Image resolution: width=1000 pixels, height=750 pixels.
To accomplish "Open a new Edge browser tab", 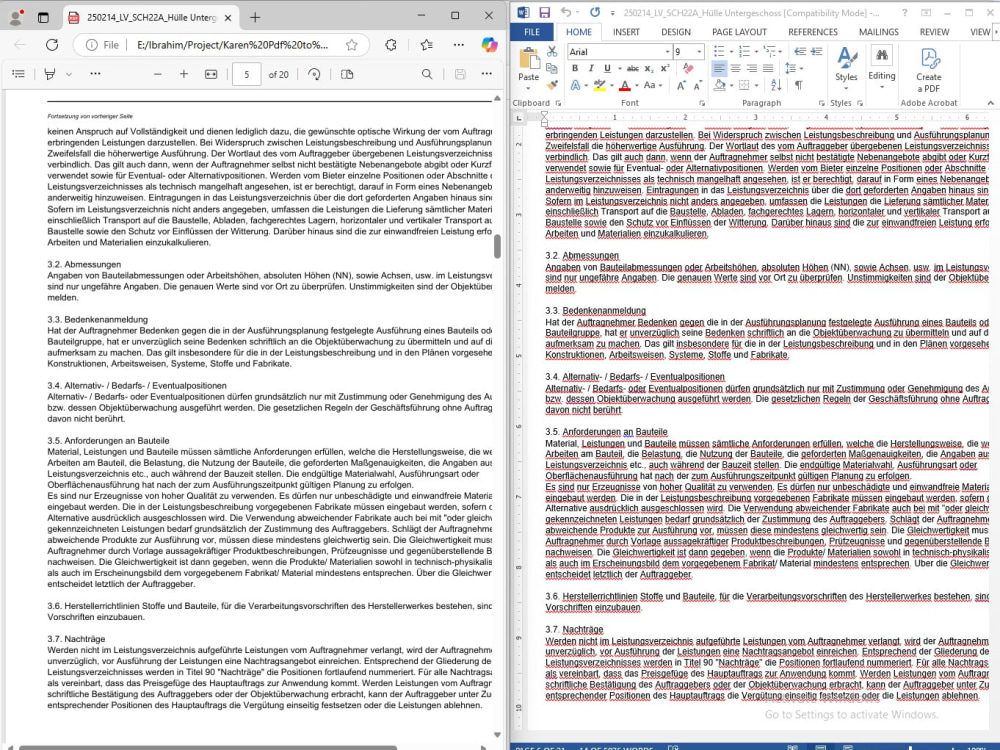I will 255,17.
